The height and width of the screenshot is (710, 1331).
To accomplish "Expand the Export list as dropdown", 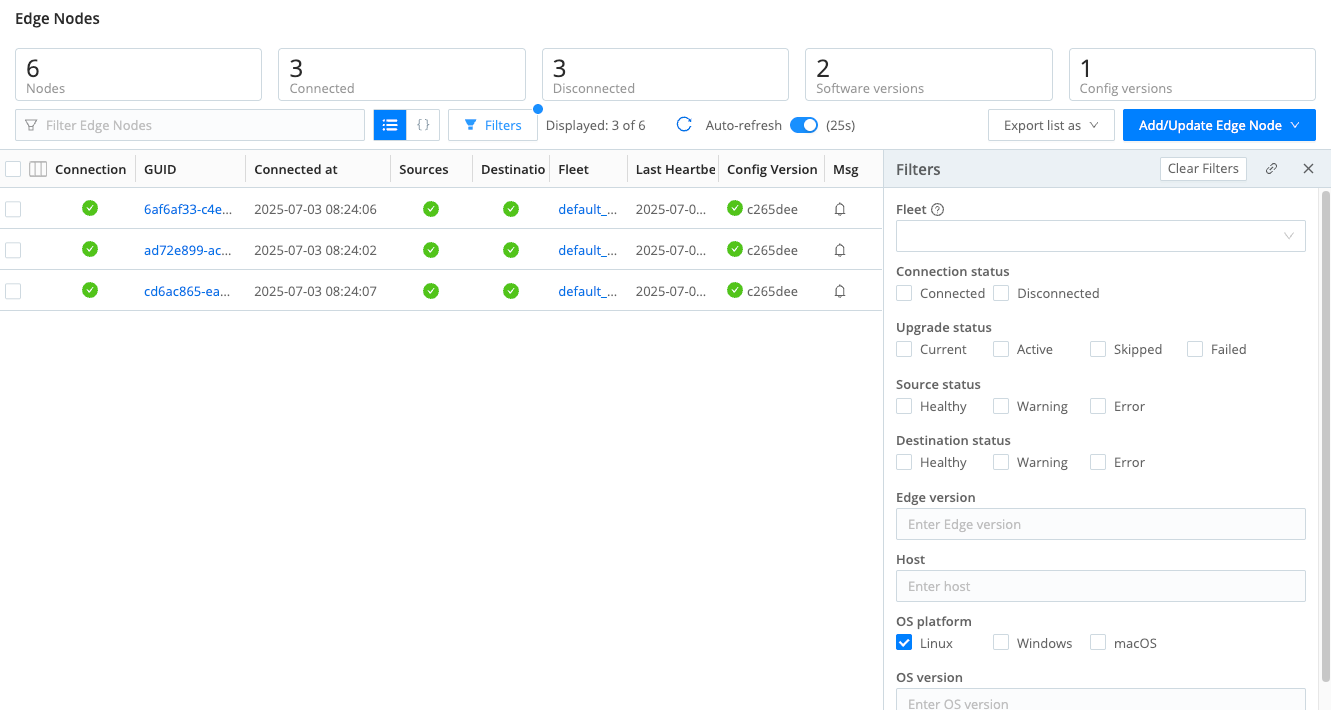I will (1051, 125).
